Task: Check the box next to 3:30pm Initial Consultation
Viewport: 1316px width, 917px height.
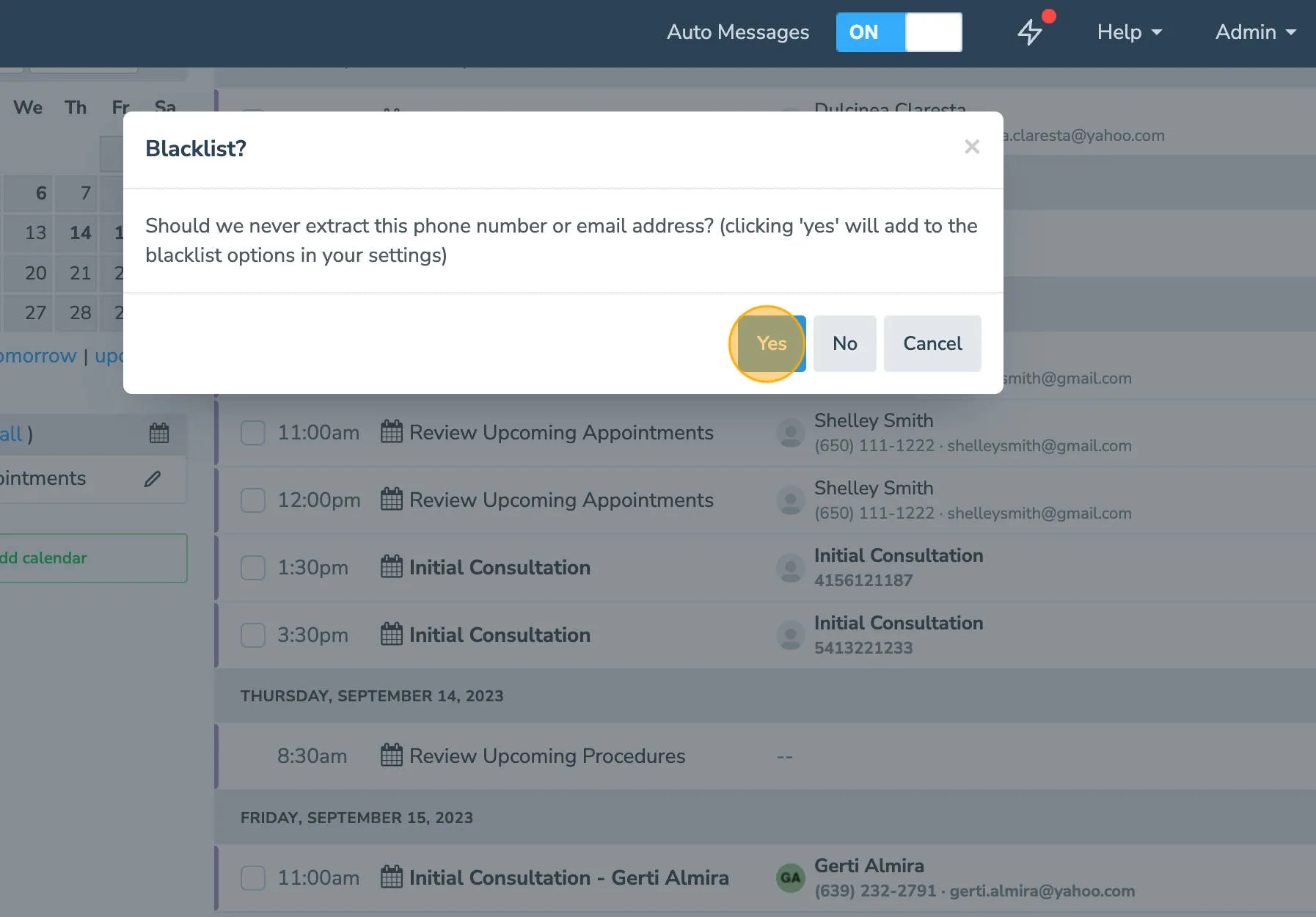Action: point(252,635)
